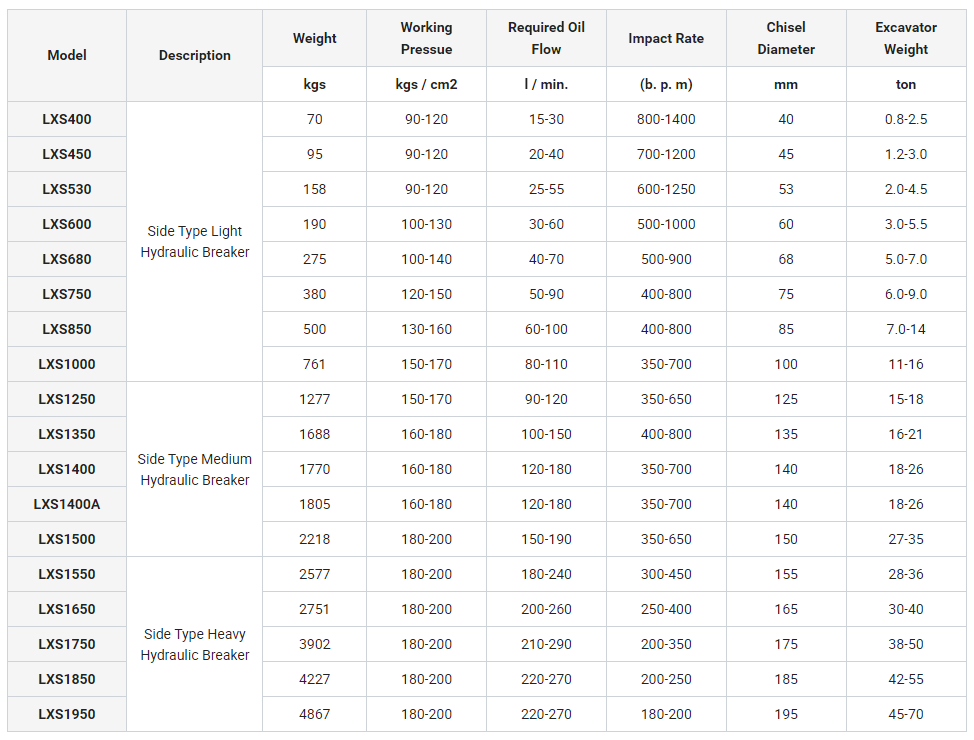Click the Model column header
Screen dimensions: 974x740
[x=67, y=56]
